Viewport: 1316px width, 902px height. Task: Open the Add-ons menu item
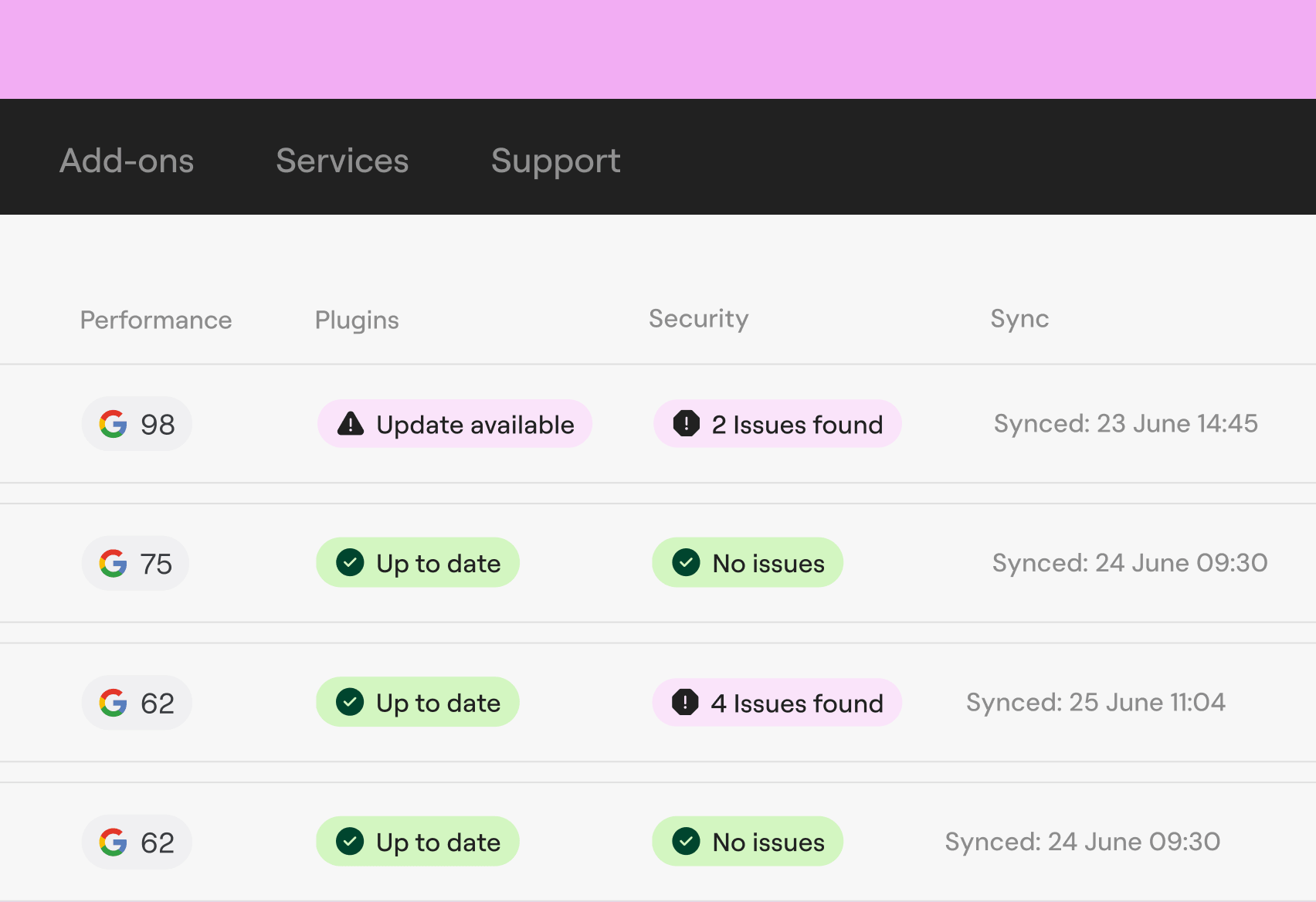pos(127,161)
